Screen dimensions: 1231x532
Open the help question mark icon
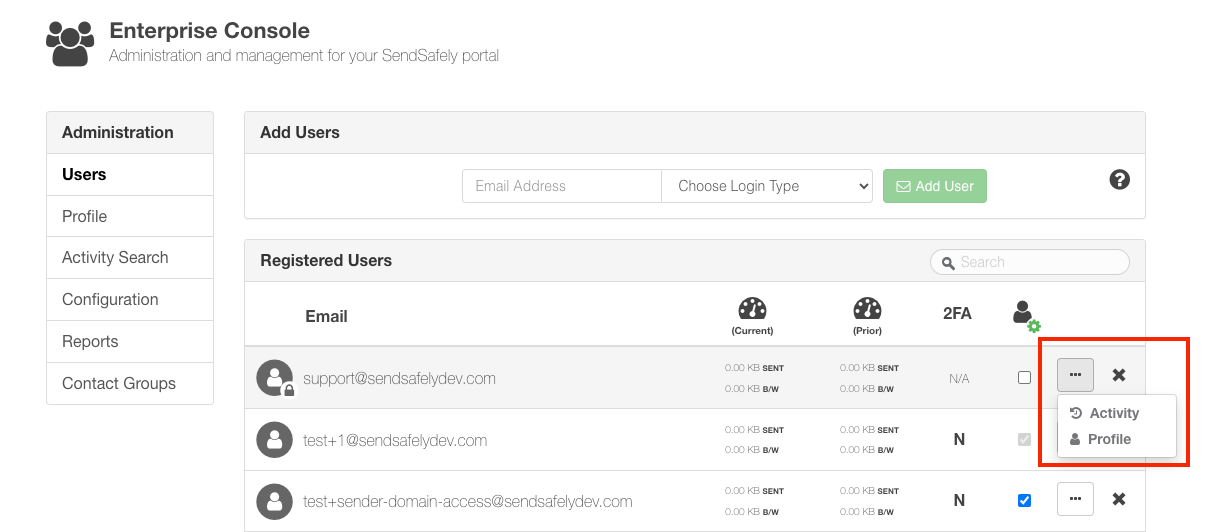(1120, 180)
